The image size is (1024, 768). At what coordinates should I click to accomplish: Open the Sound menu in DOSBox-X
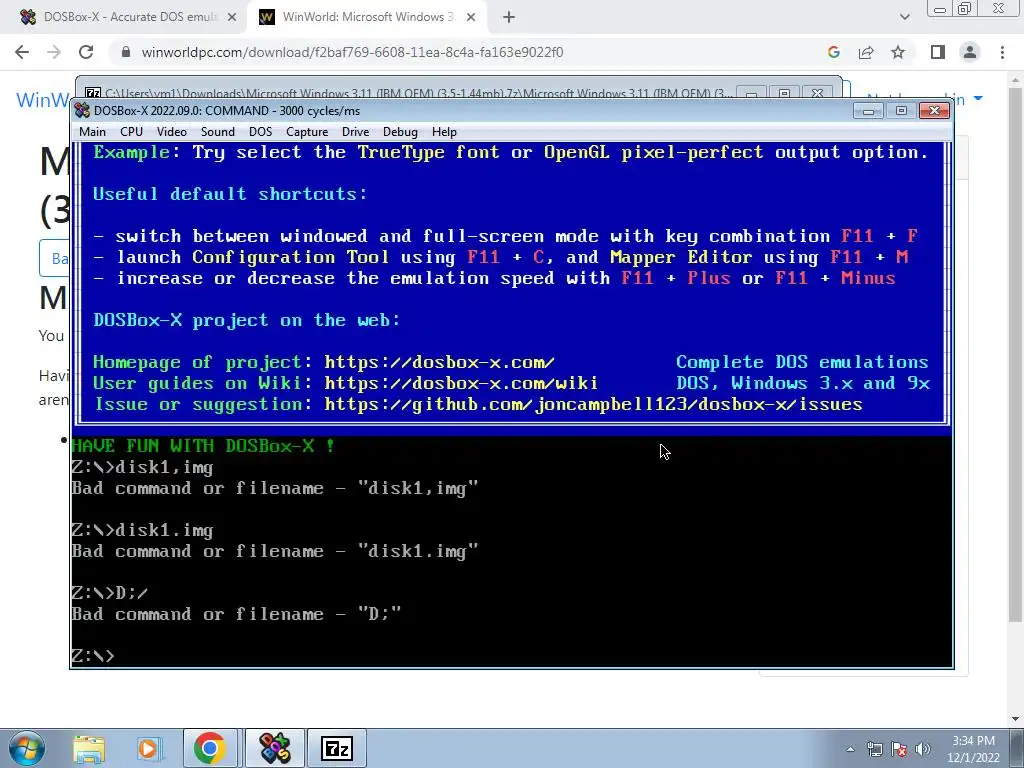(217, 132)
